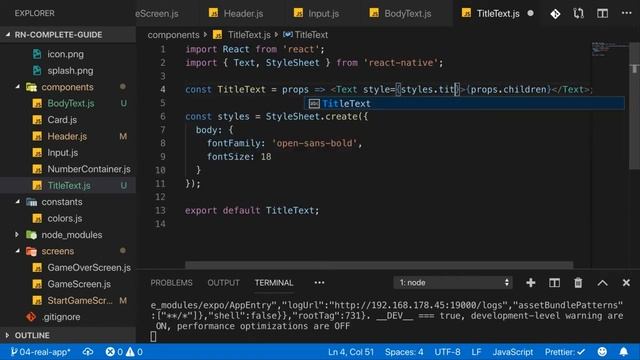Open errors and warnings counter in status bar

pos(124,352)
